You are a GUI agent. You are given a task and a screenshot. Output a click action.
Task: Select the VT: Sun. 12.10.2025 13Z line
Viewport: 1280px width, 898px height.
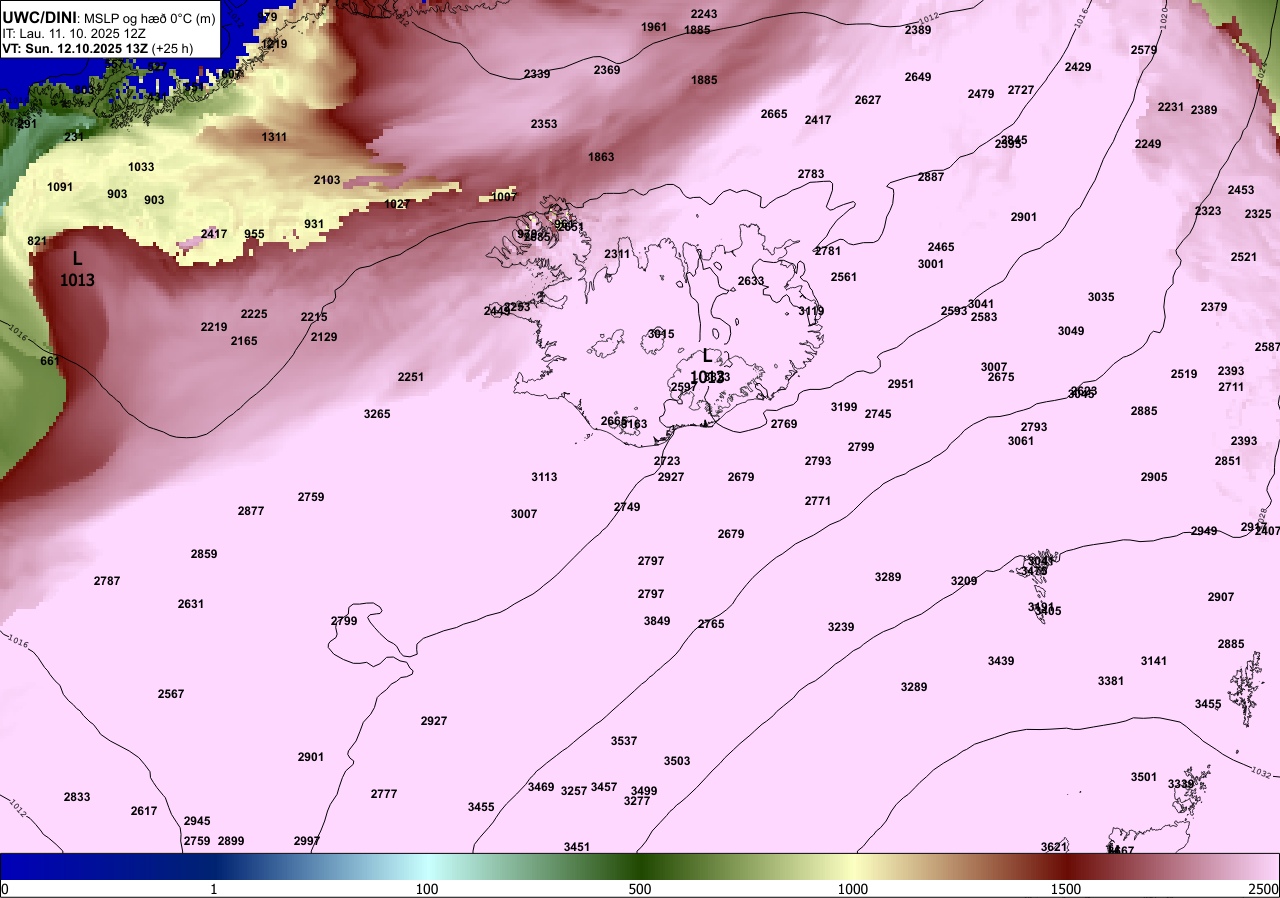pos(97,47)
